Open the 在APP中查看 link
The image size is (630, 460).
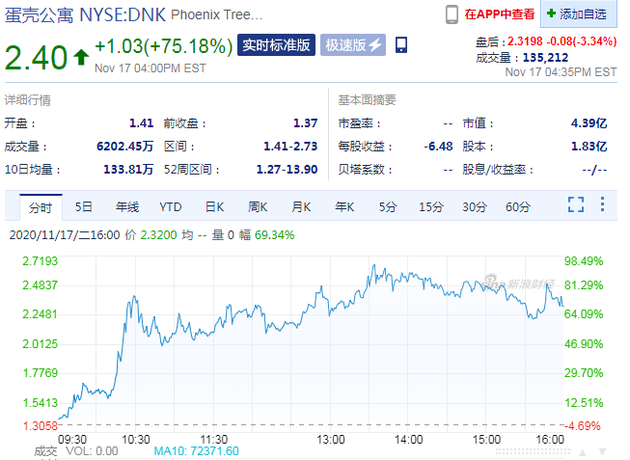(499, 14)
